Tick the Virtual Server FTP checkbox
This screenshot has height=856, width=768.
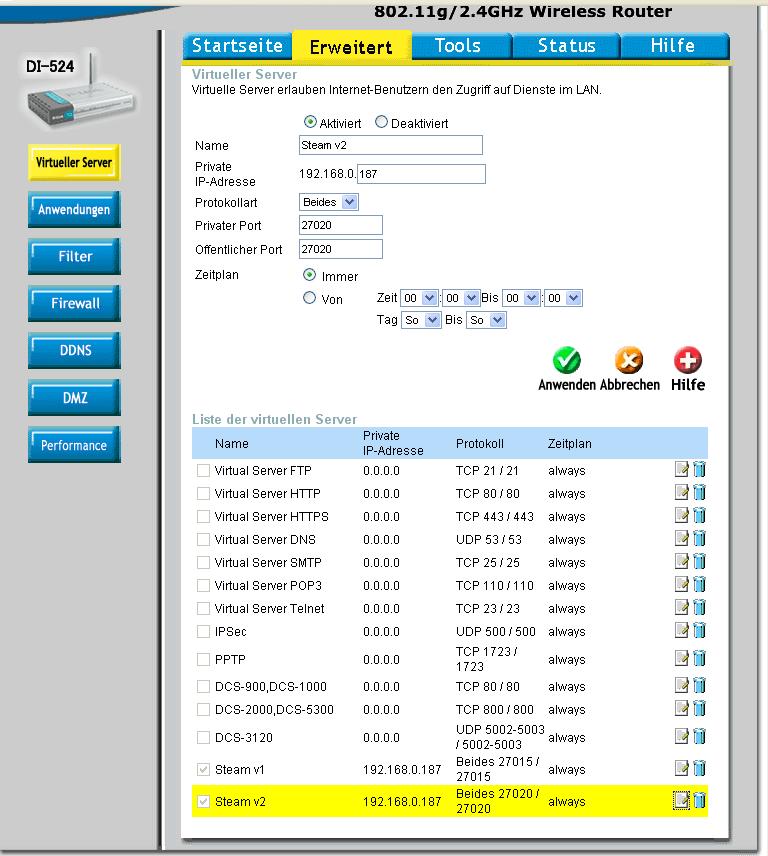[x=203, y=471]
